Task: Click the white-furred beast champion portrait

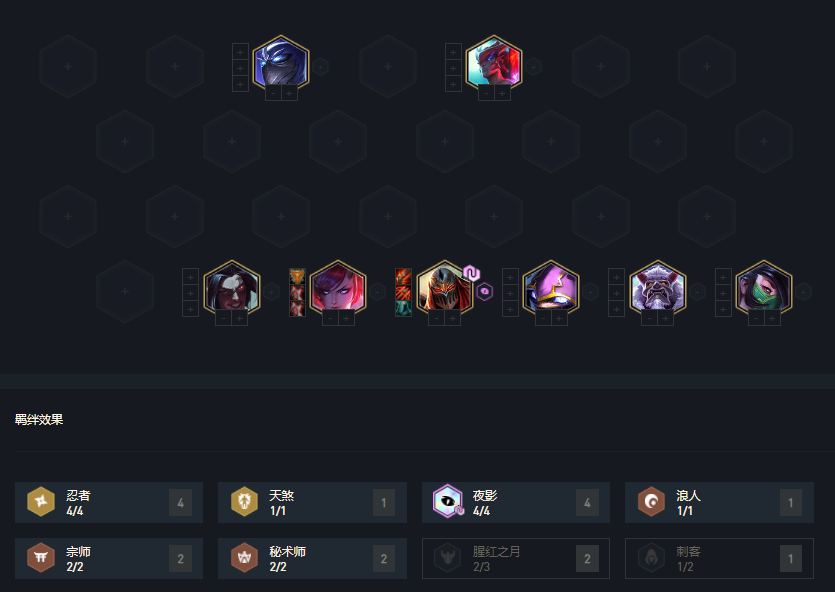Action: [x=657, y=289]
